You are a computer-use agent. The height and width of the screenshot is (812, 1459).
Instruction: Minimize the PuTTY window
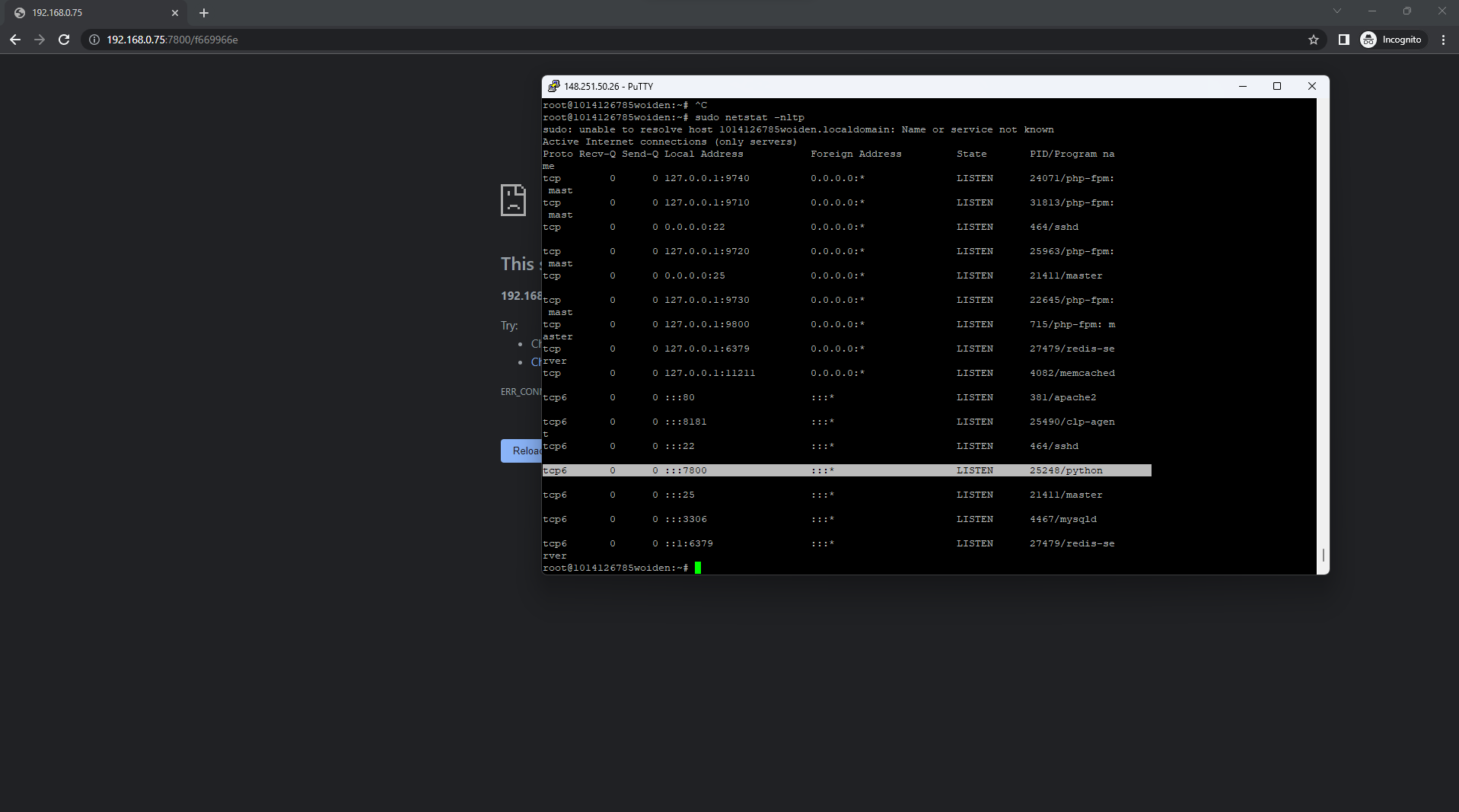point(1243,86)
